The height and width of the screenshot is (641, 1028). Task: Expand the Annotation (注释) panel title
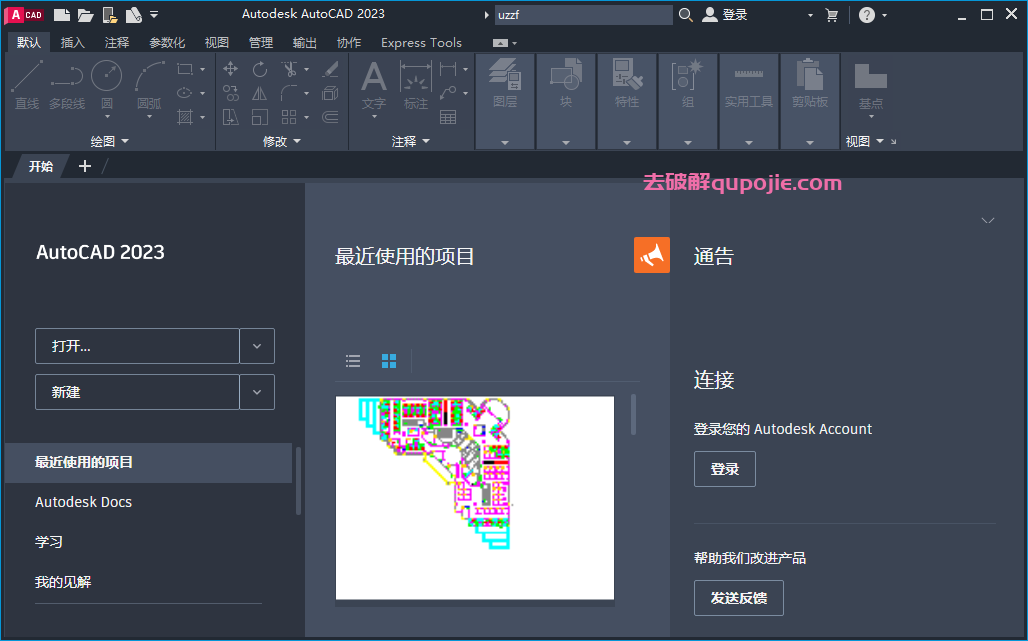point(410,141)
